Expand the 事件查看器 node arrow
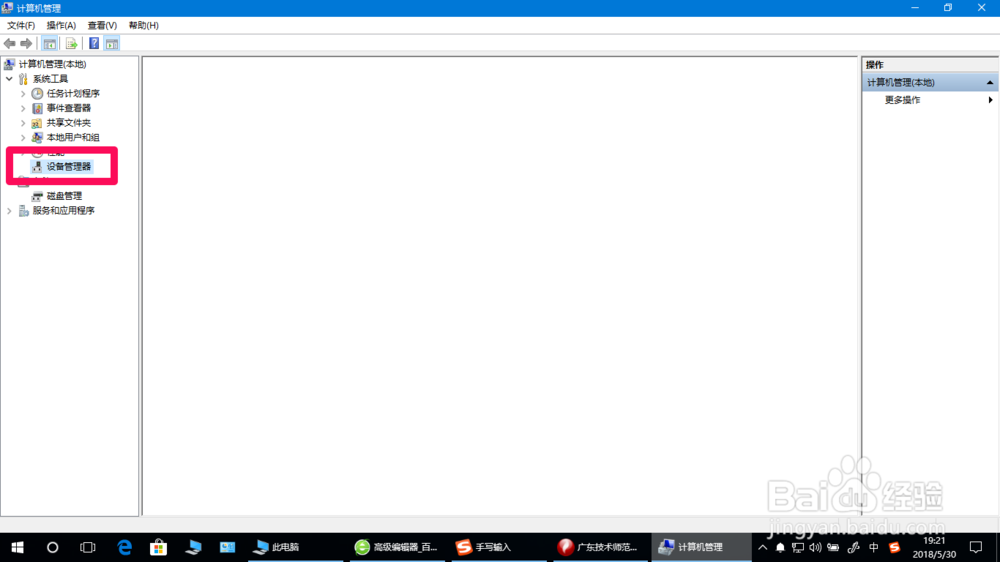This screenshot has width=1000, height=562. (x=23, y=108)
